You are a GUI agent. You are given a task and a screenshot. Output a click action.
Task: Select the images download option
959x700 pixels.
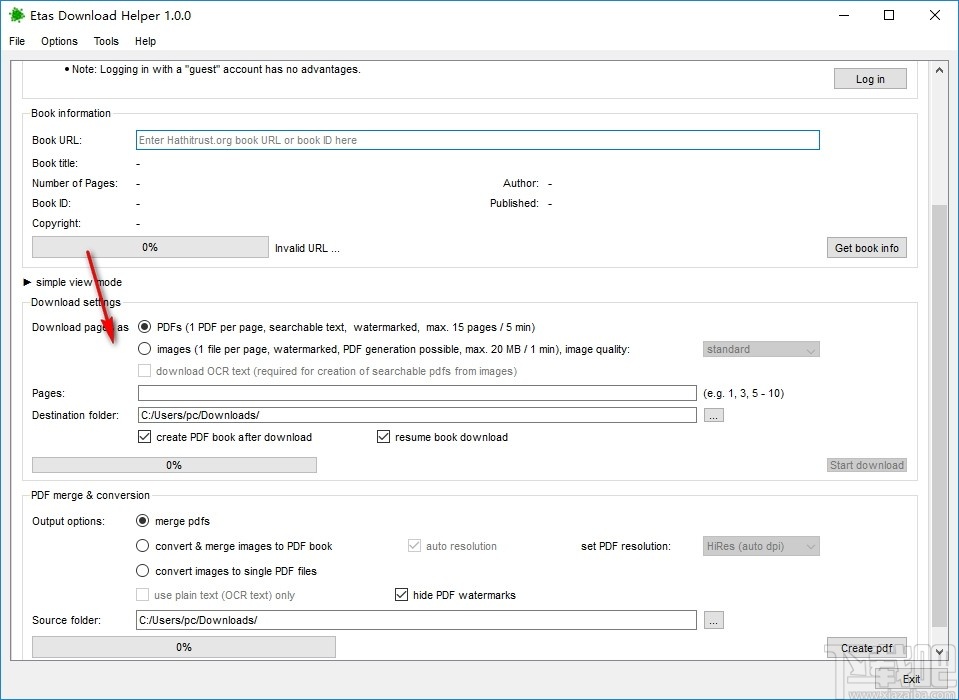(x=144, y=348)
